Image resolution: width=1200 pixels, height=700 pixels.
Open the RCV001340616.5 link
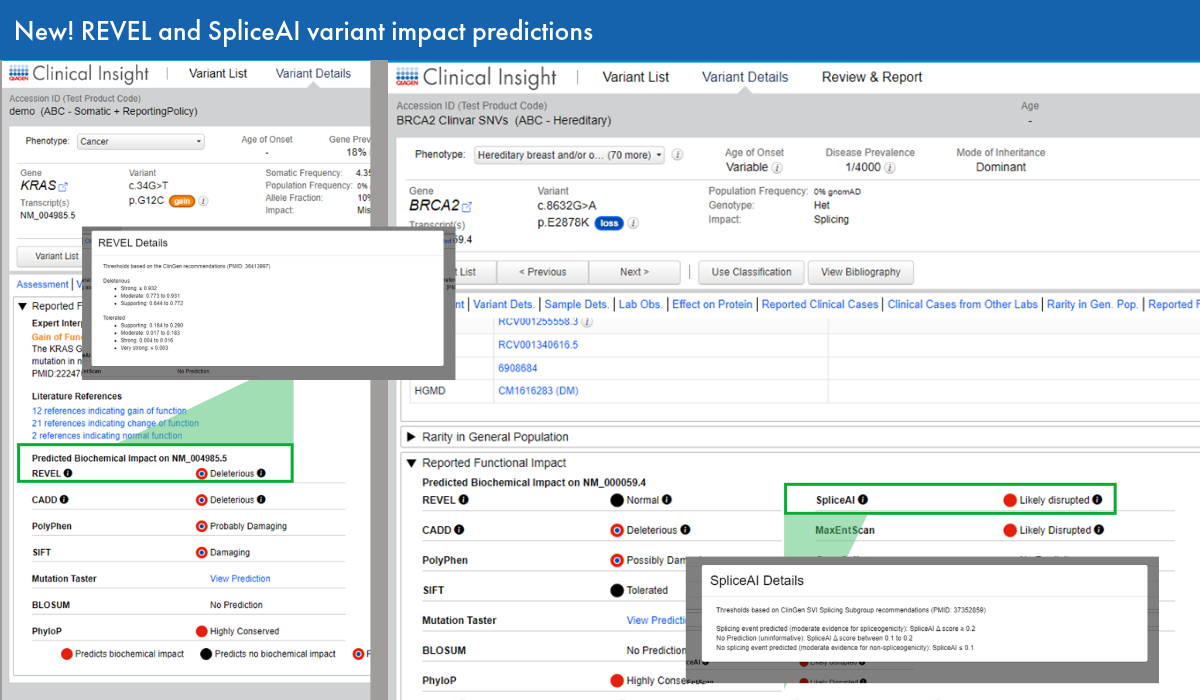pos(537,345)
